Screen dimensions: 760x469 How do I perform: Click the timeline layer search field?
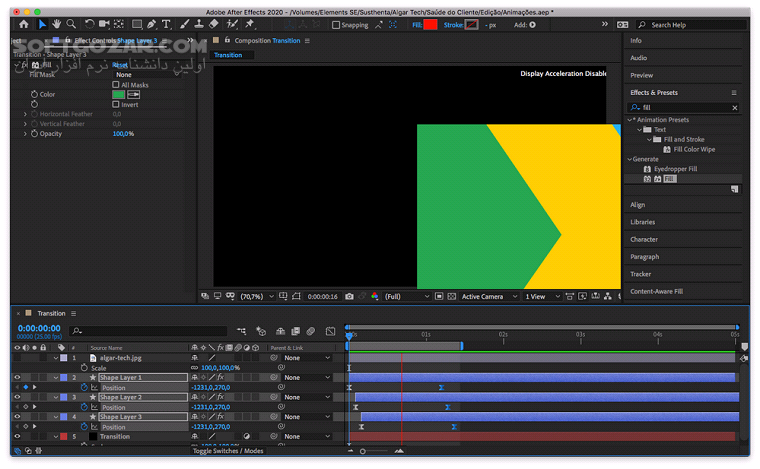click(149, 331)
